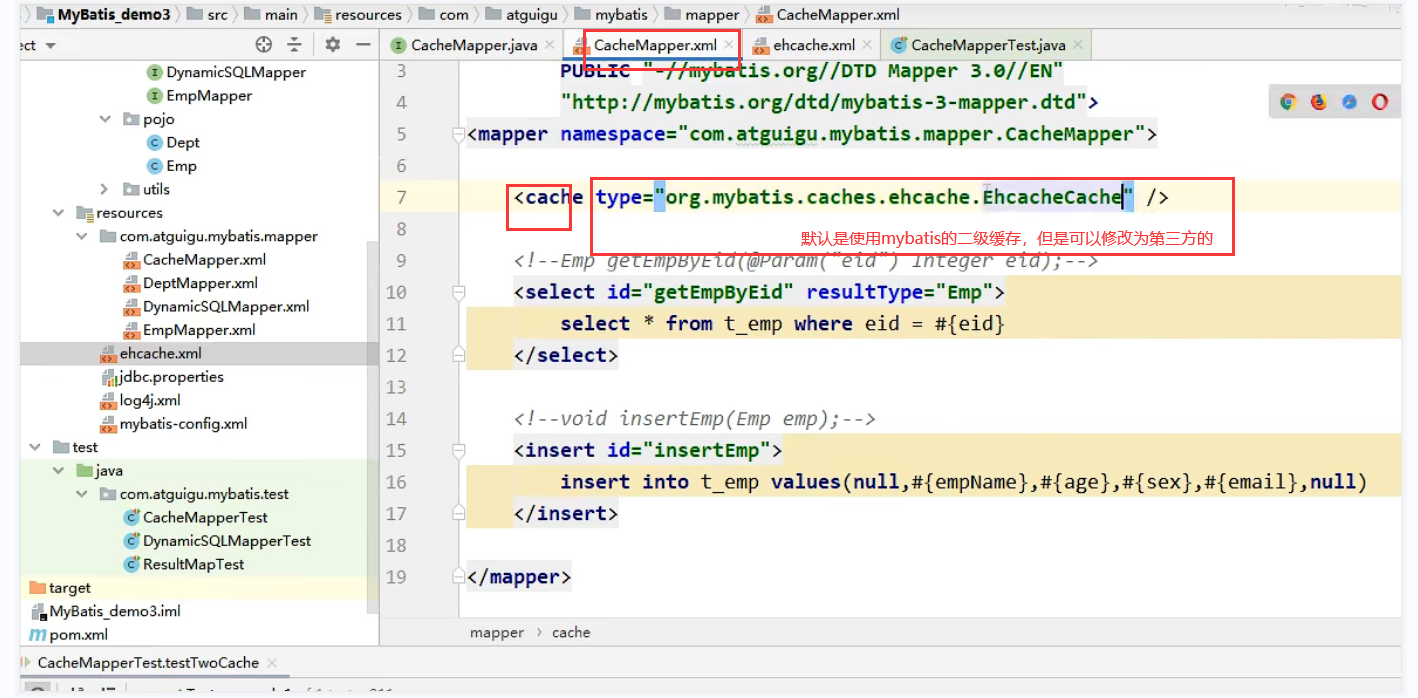Collapse all using the Project toolbar icon
This screenshot has height=698, width=1418.
pyautogui.click(x=294, y=45)
